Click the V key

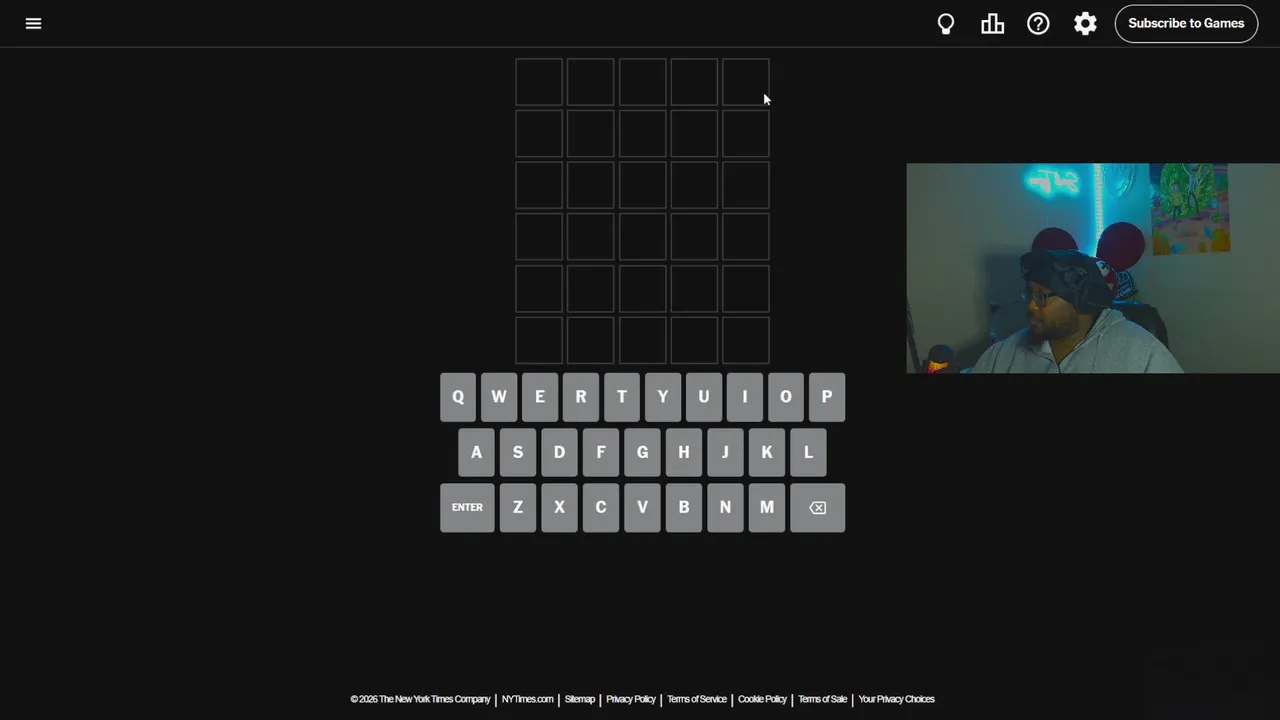(642, 508)
